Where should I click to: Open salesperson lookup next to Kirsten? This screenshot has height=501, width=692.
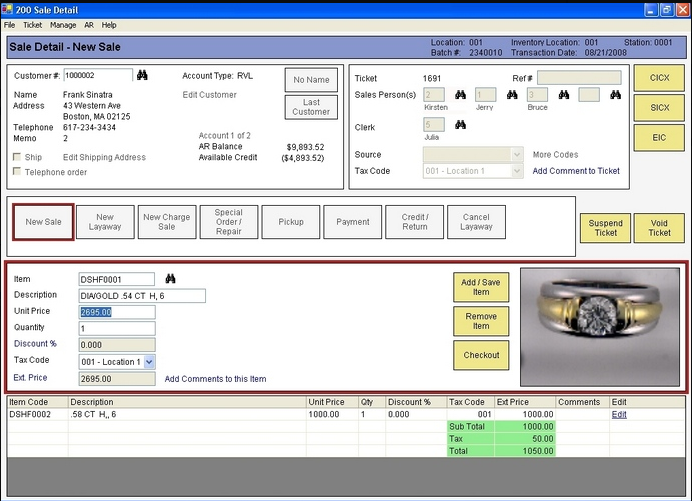[461, 95]
